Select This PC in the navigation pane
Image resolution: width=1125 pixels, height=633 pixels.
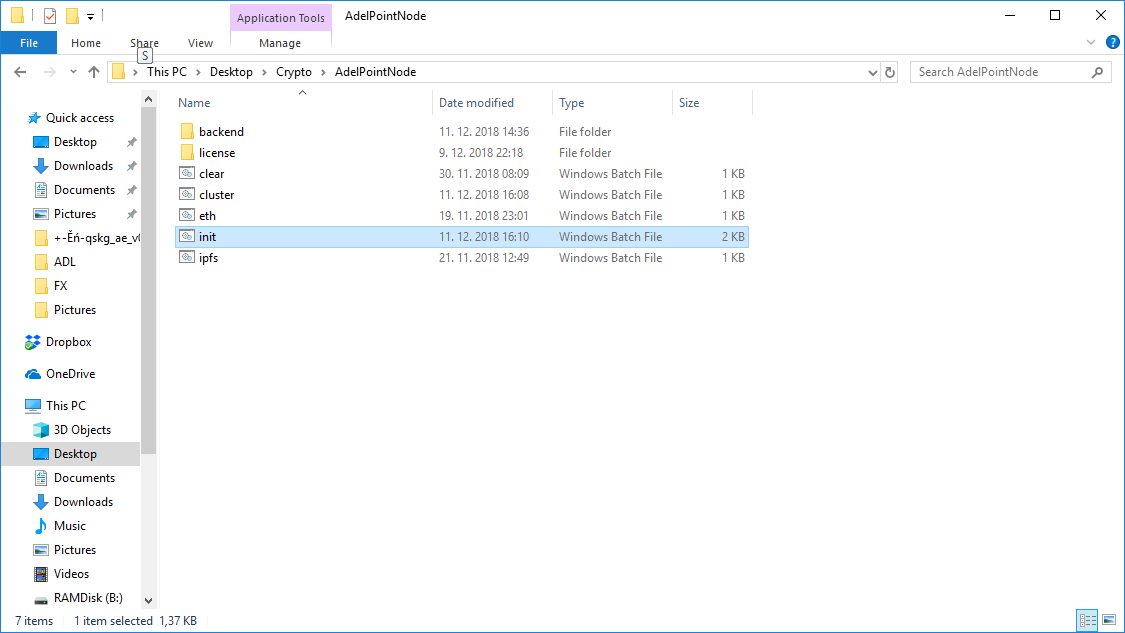[65, 405]
